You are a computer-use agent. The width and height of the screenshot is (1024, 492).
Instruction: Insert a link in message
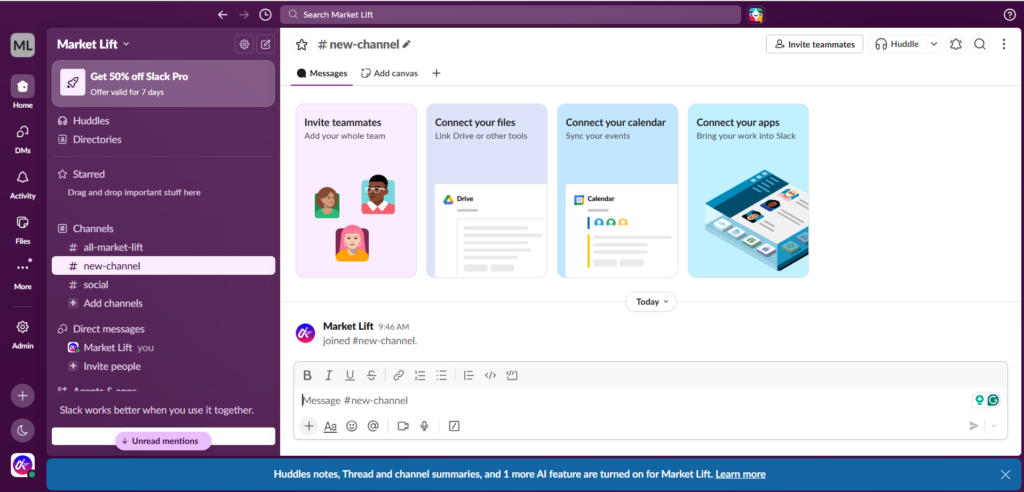(398, 375)
